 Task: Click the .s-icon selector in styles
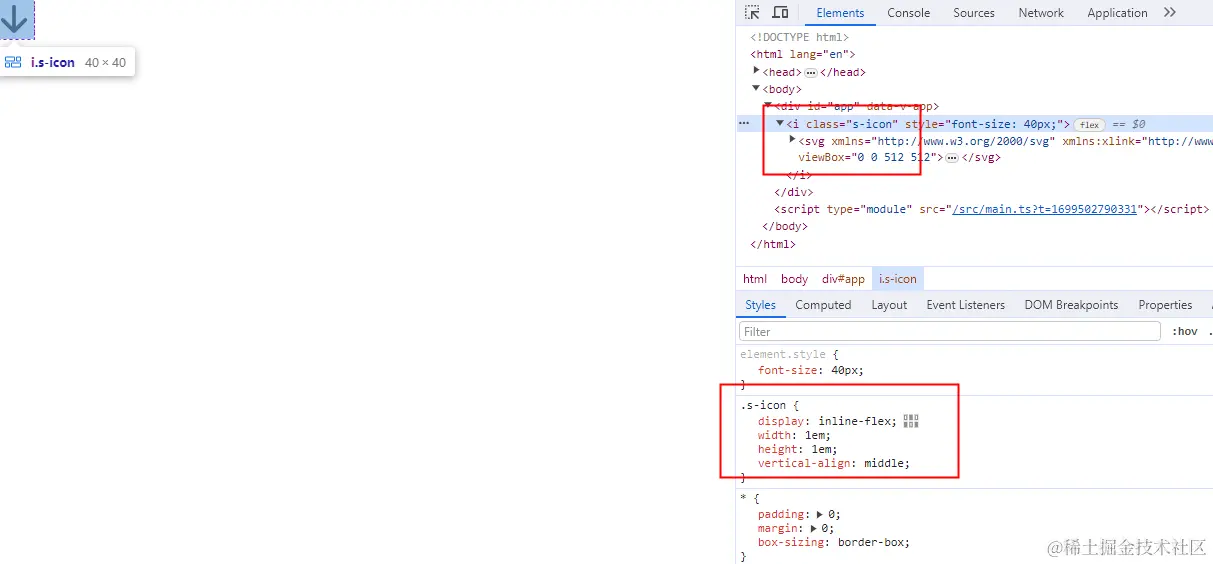[763, 405]
